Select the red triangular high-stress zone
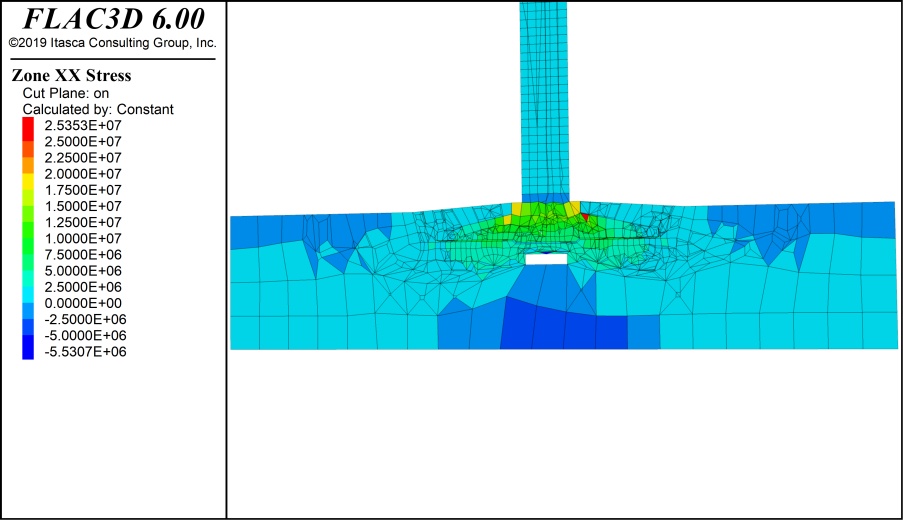 click(x=585, y=216)
